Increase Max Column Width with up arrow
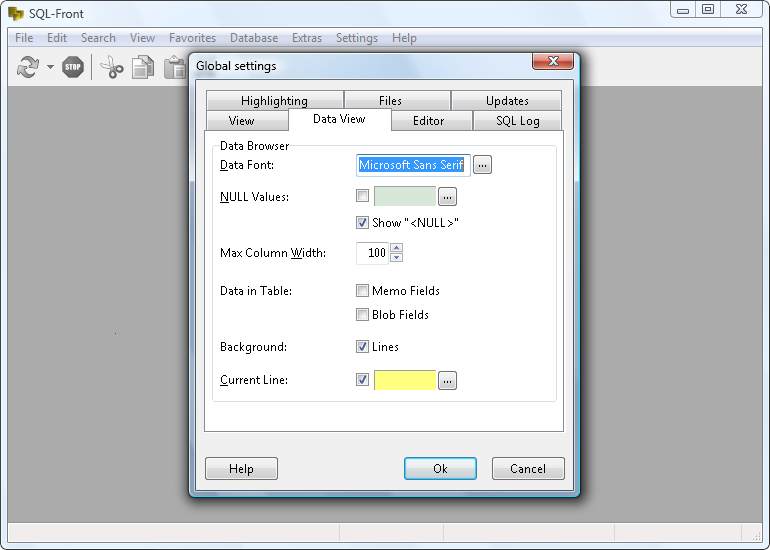 pos(397,248)
